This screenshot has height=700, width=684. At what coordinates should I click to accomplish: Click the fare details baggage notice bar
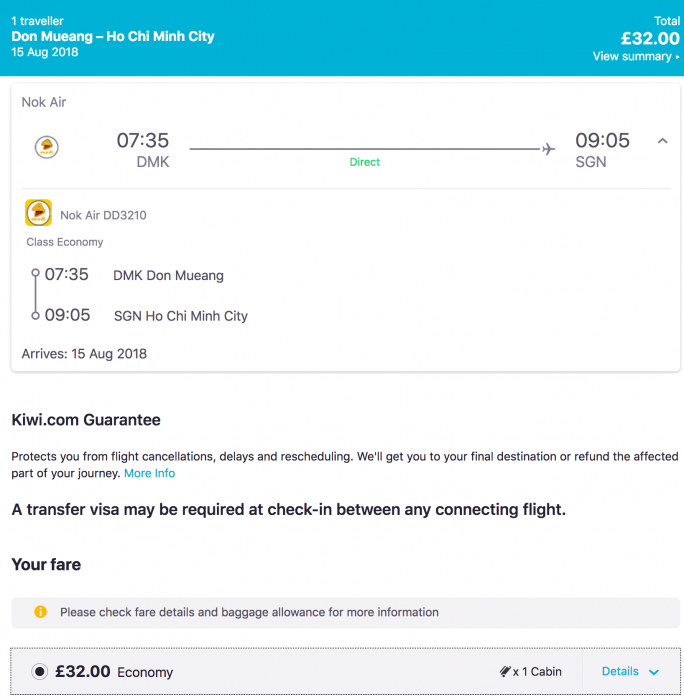tap(345, 612)
